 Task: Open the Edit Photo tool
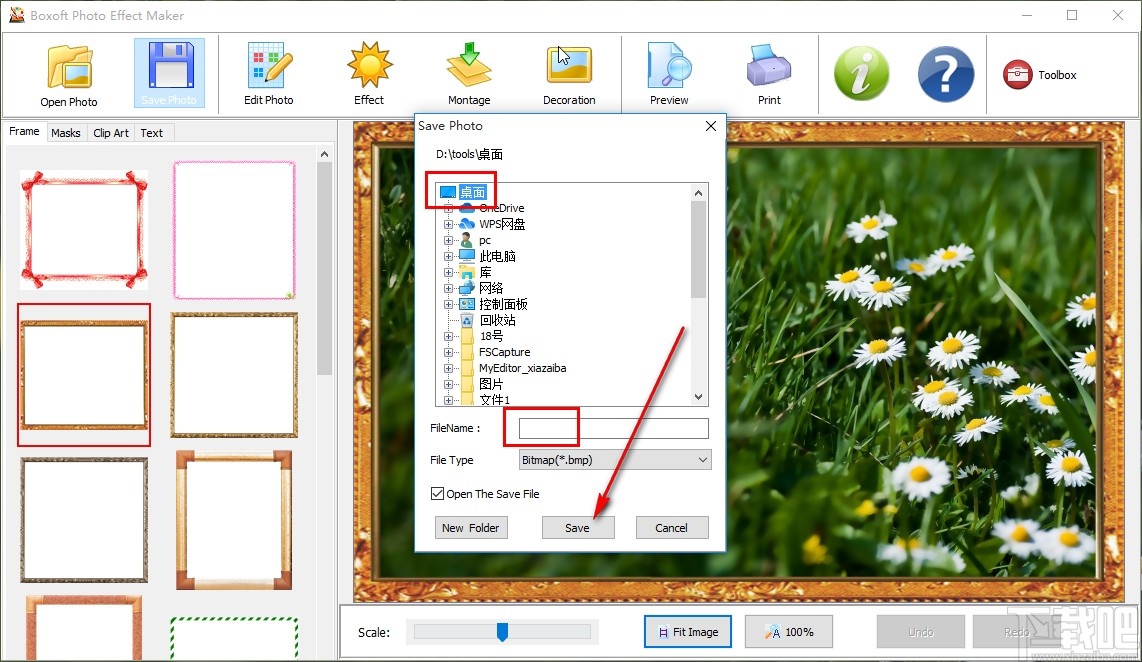coord(269,74)
